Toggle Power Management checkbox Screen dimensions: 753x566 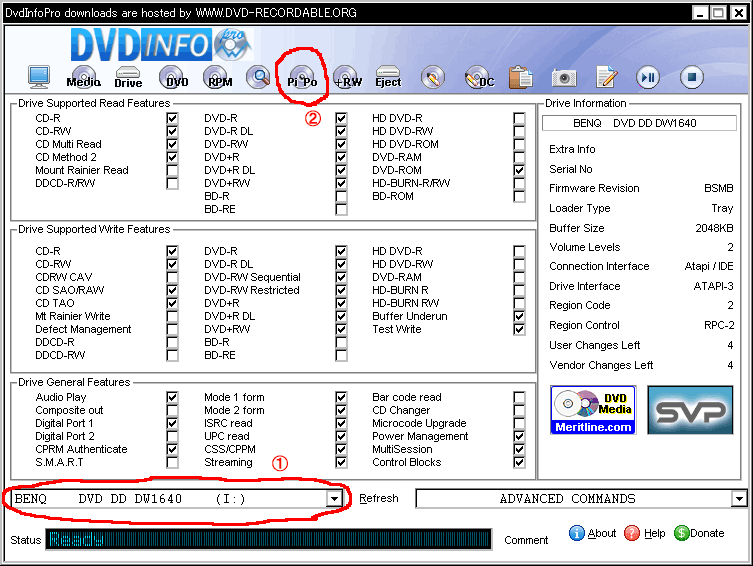tap(519, 436)
